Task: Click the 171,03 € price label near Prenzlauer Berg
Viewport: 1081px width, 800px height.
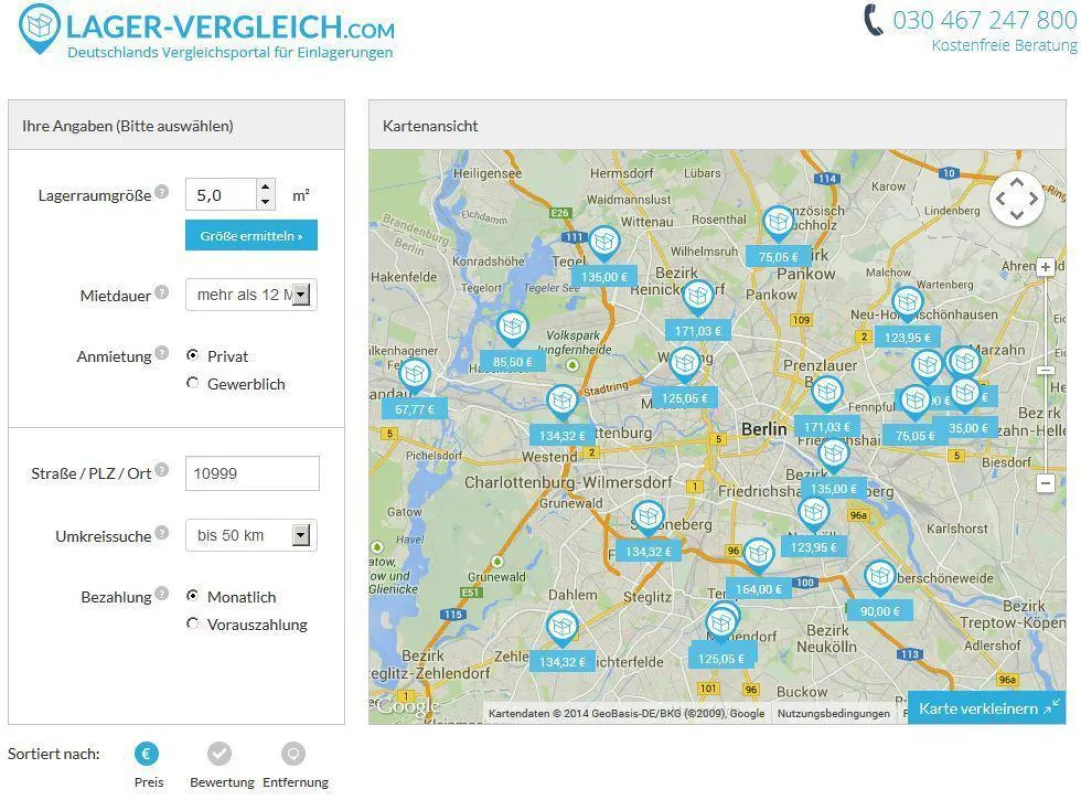Action: click(827, 427)
